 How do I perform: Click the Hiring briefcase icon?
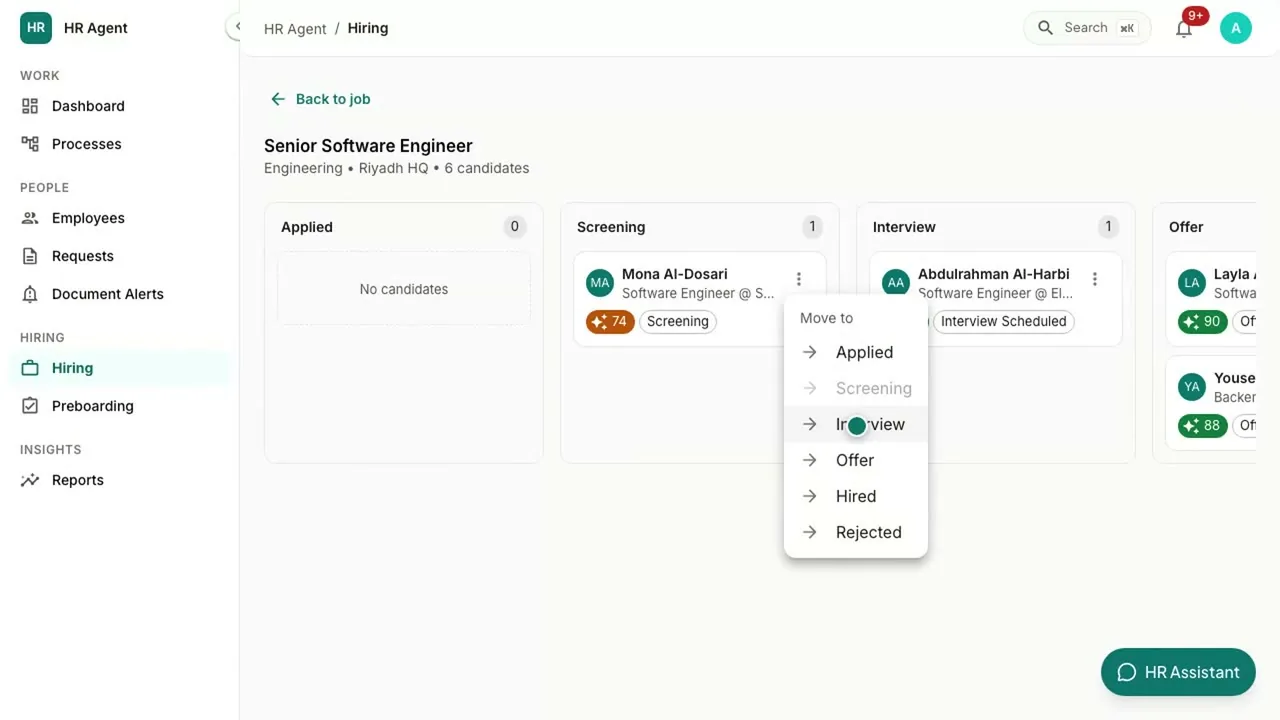pyautogui.click(x=30, y=368)
